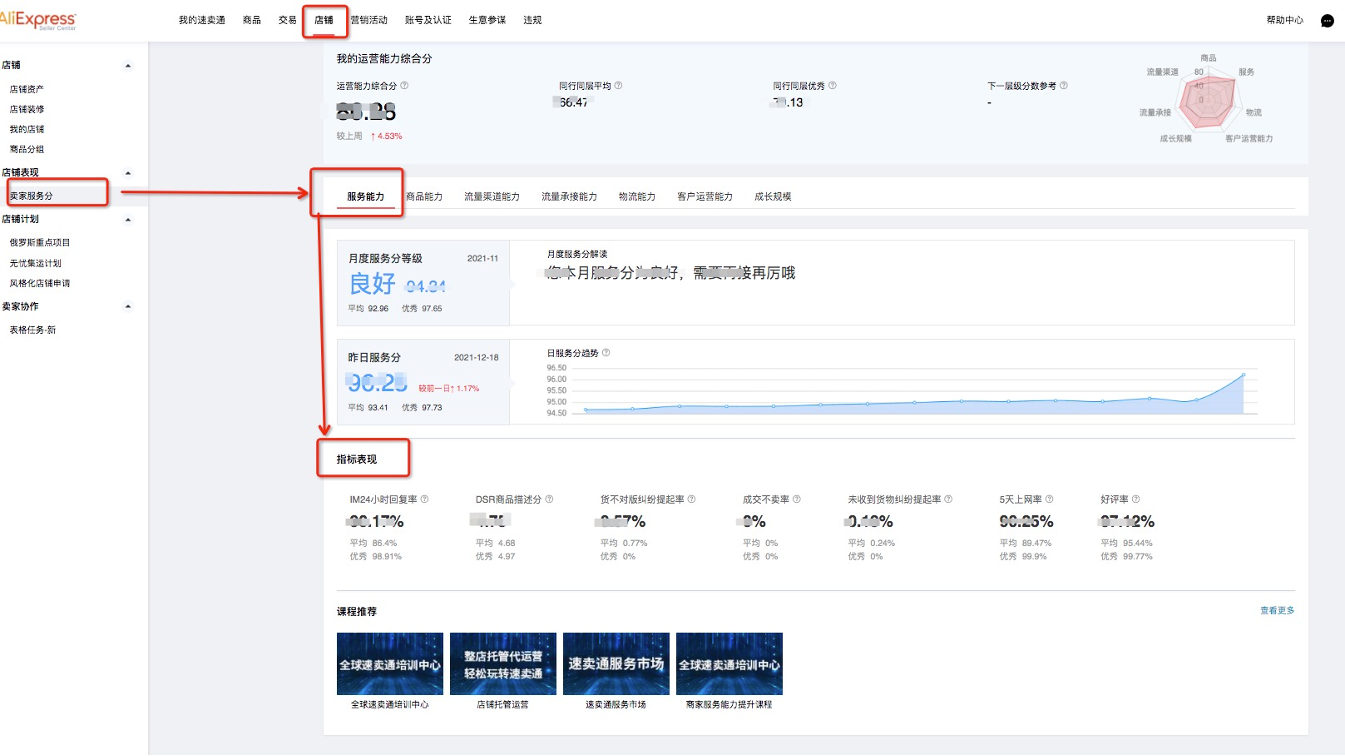Open the chat bubble icon top right
Image resolution: width=1345 pixels, height=756 pixels.
1327,20
